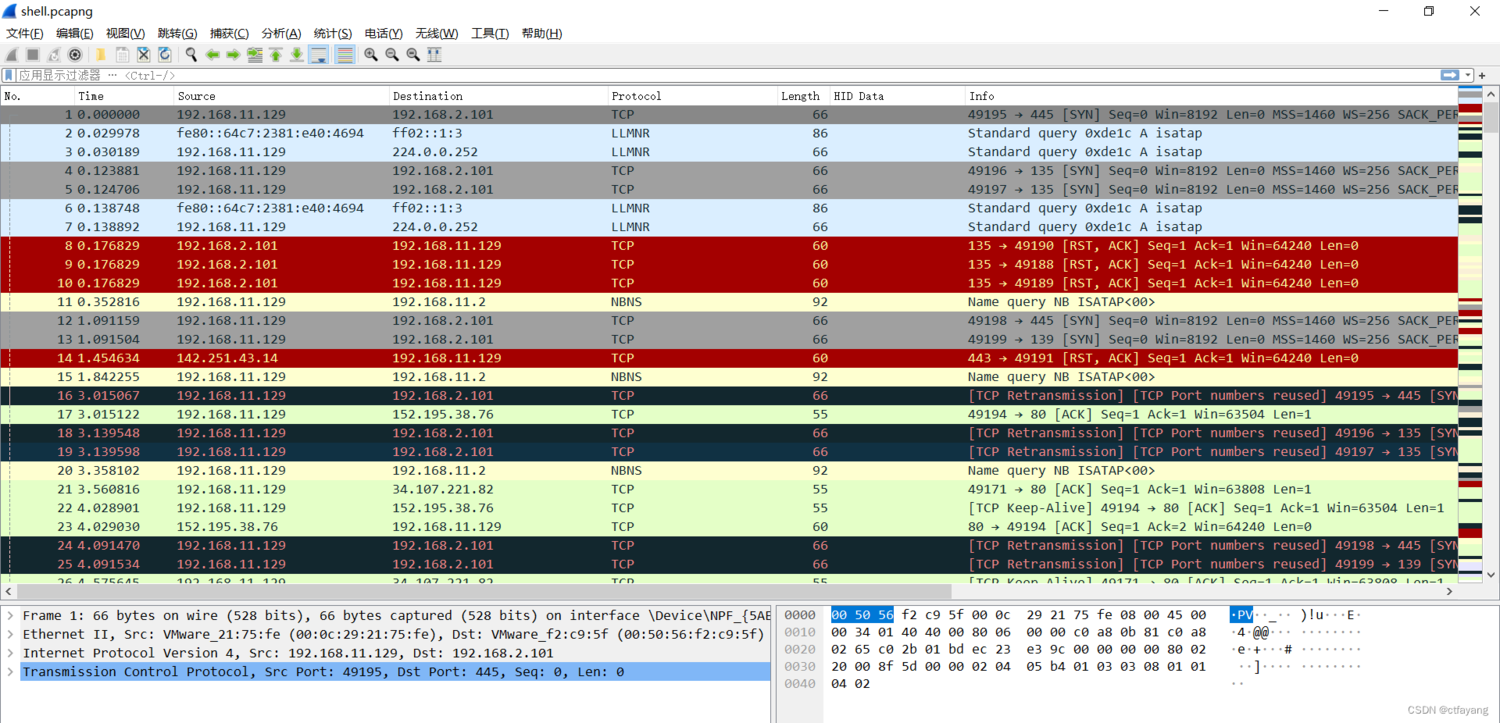The width and height of the screenshot is (1500, 723).
Task: Click the zoom in icon
Action: coord(371,55)
